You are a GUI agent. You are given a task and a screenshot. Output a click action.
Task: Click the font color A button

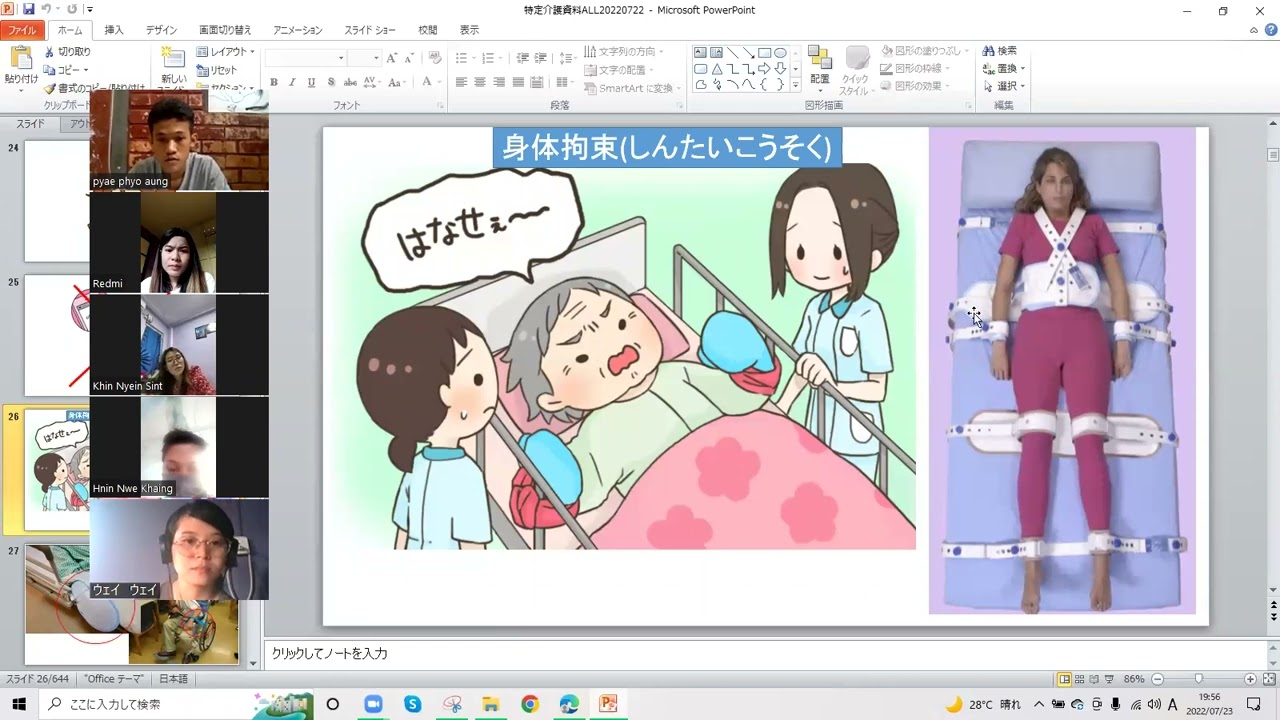coord(427,83)
